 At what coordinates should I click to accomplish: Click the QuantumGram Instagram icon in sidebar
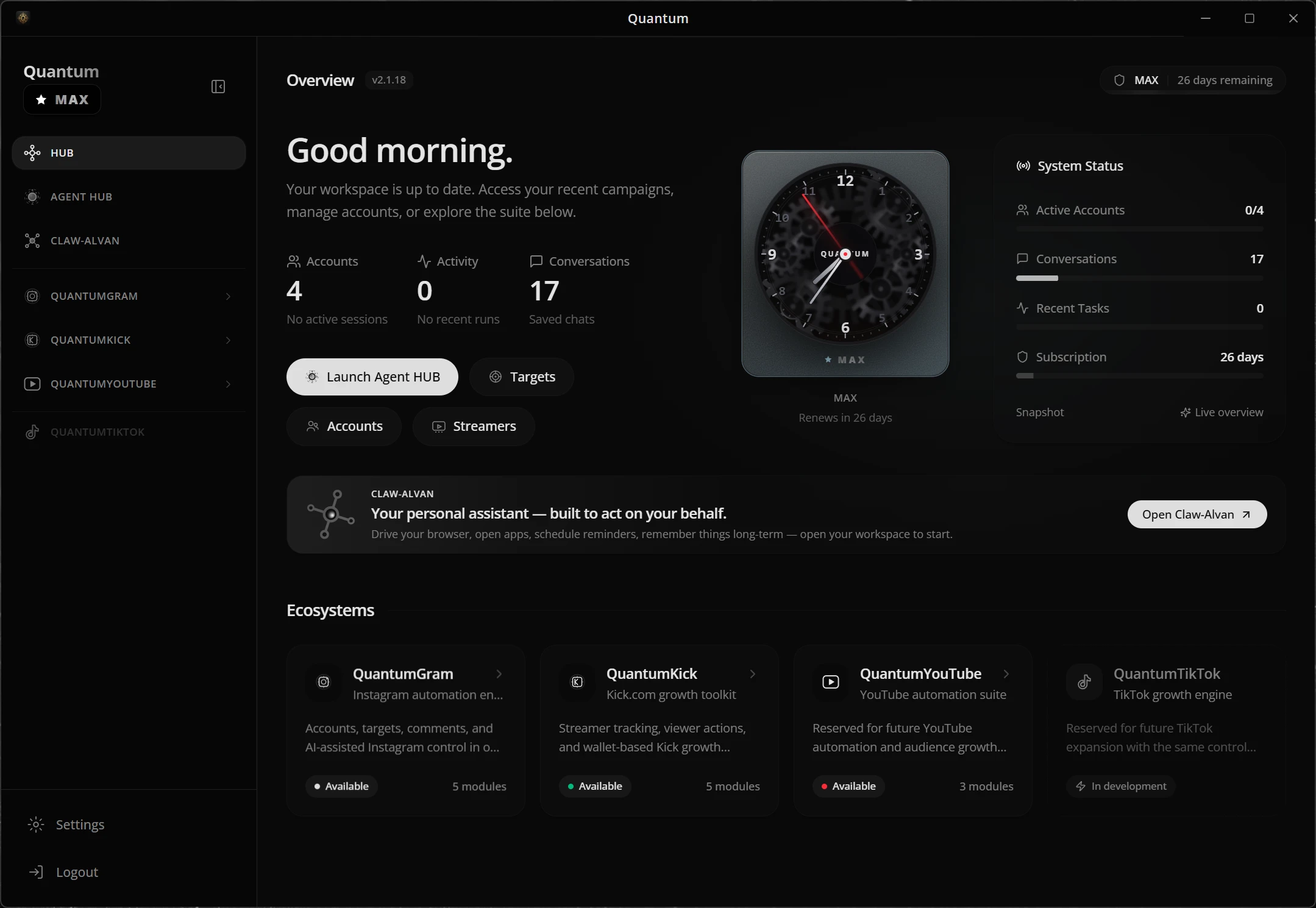(32, 296)
